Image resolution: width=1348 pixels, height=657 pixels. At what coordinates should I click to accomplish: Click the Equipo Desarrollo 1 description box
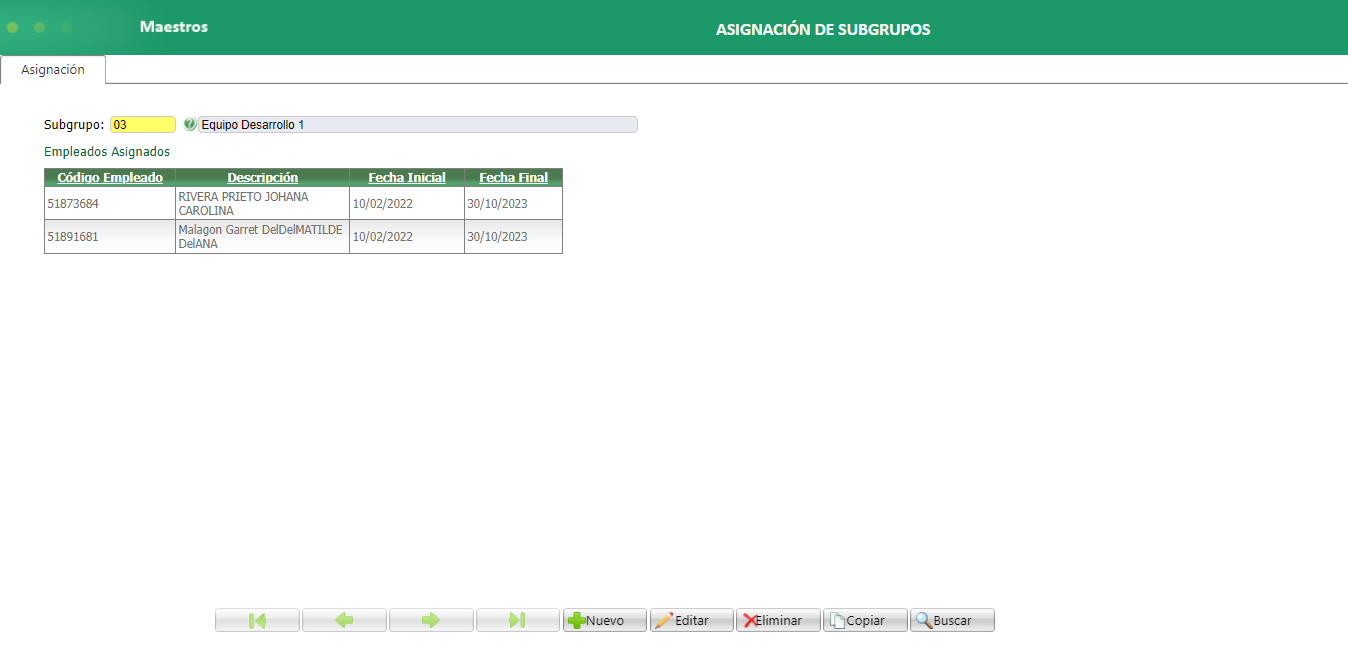(420, 124)
